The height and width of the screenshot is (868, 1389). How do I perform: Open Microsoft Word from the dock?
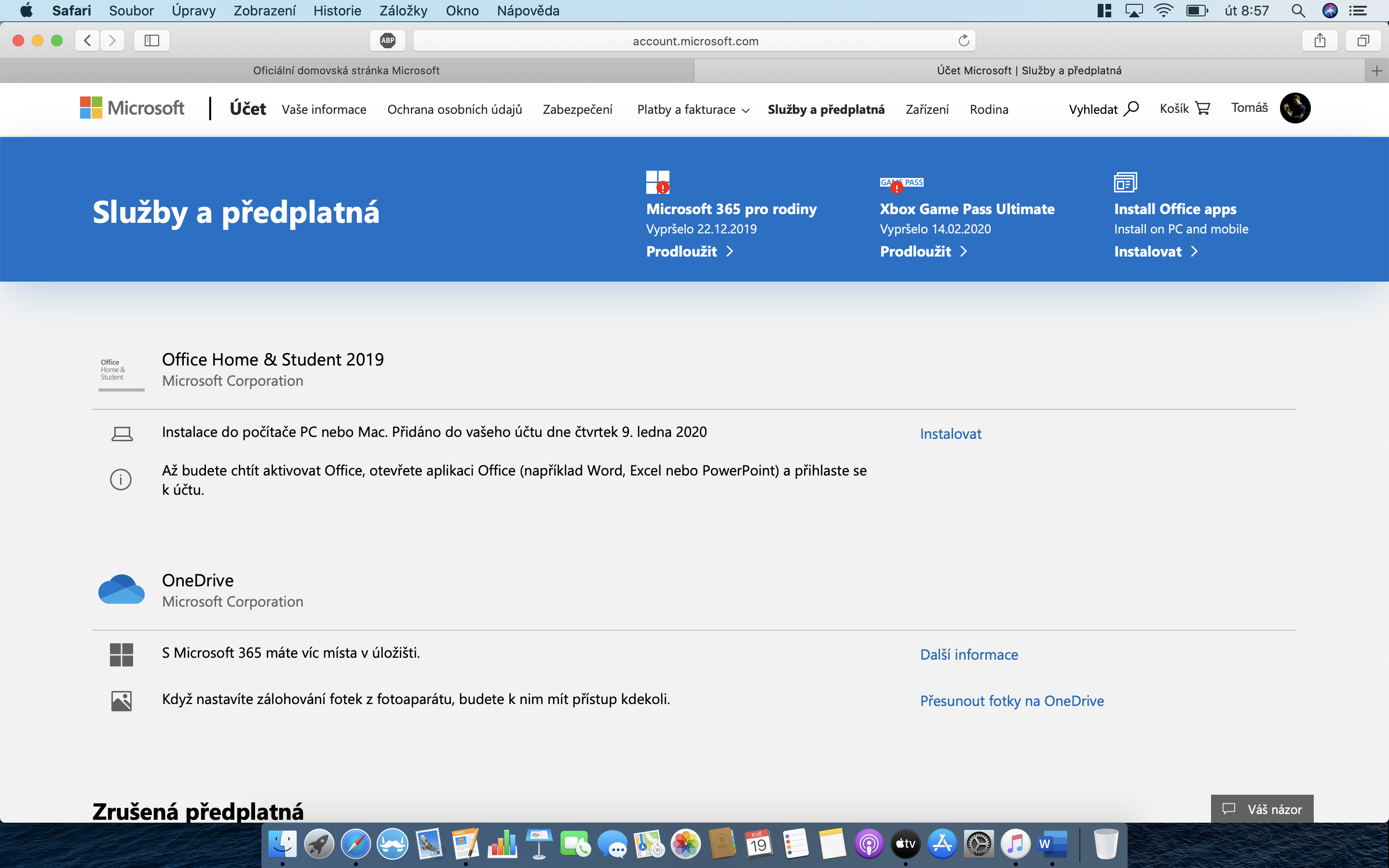pos(1052,843)
